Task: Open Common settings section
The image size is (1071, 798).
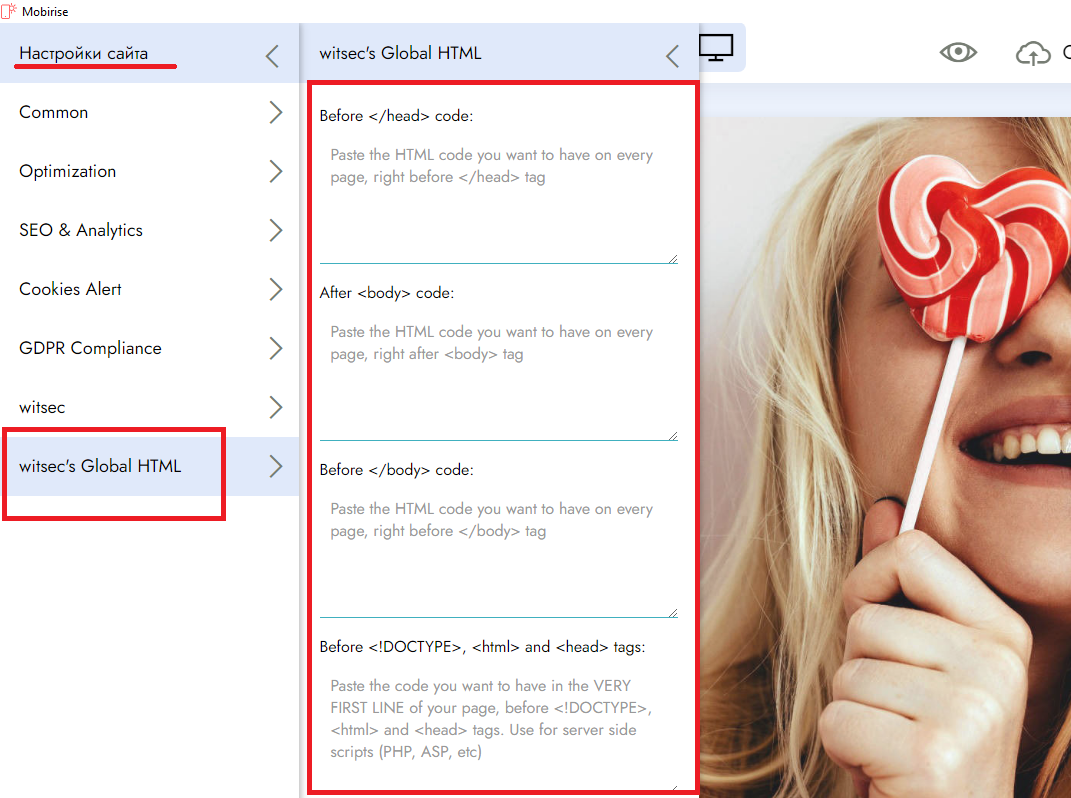Action: pos(150,112)
